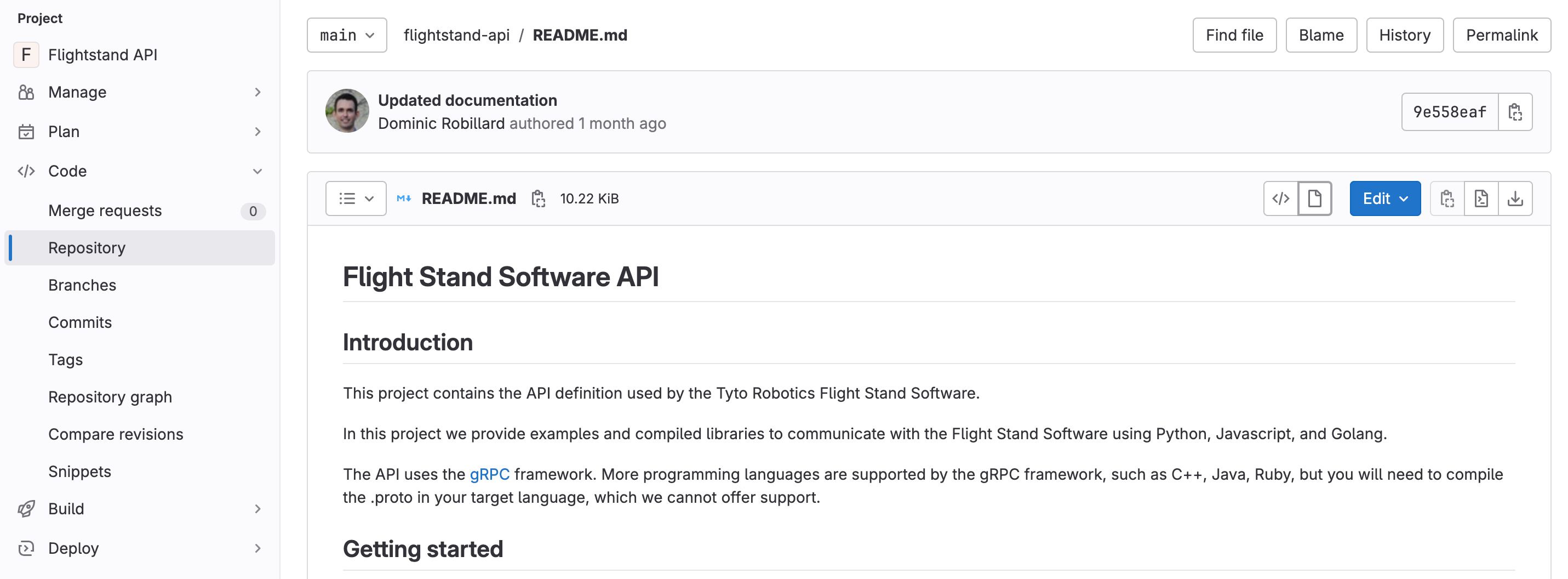Image resolution: width=1568 pixels, height=579 pixels.
Task: Open the Code angle-brackets icon in sidebar
Action: (26, 171)
